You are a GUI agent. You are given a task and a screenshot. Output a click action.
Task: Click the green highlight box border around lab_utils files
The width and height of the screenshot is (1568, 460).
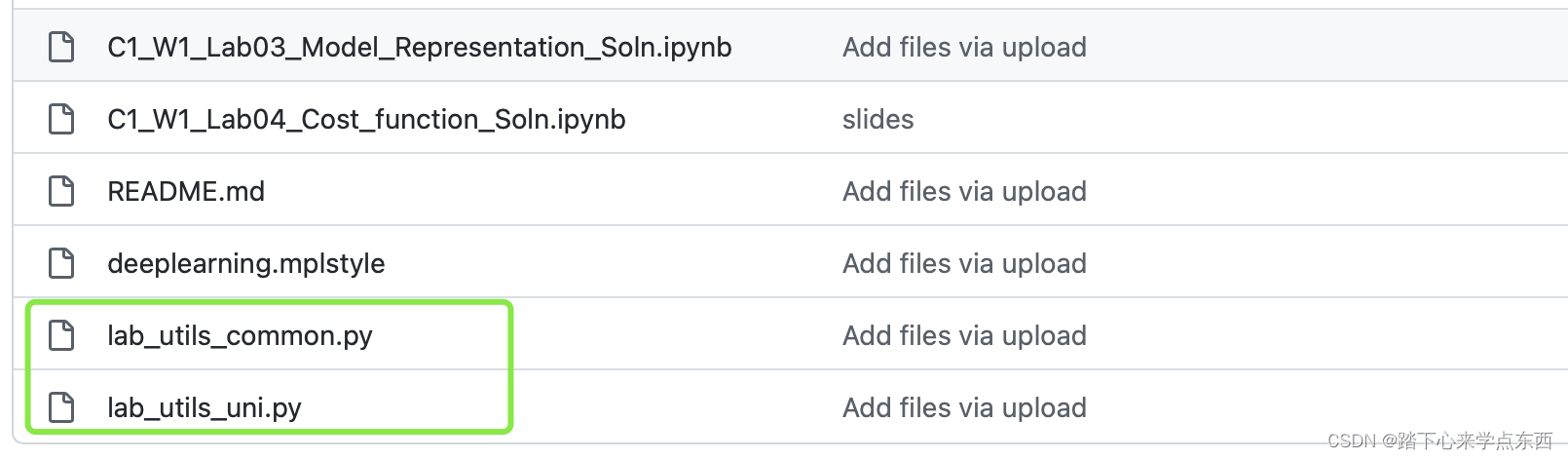[x=509, y=366]
